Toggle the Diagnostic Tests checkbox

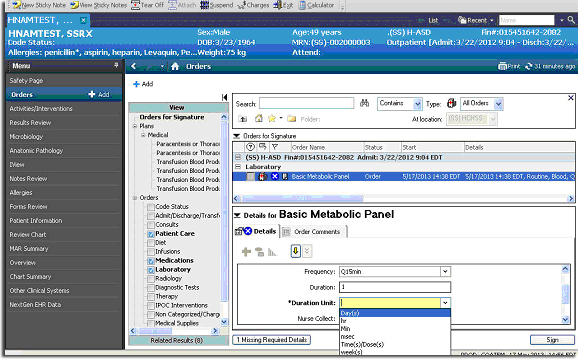coord(150,288)
